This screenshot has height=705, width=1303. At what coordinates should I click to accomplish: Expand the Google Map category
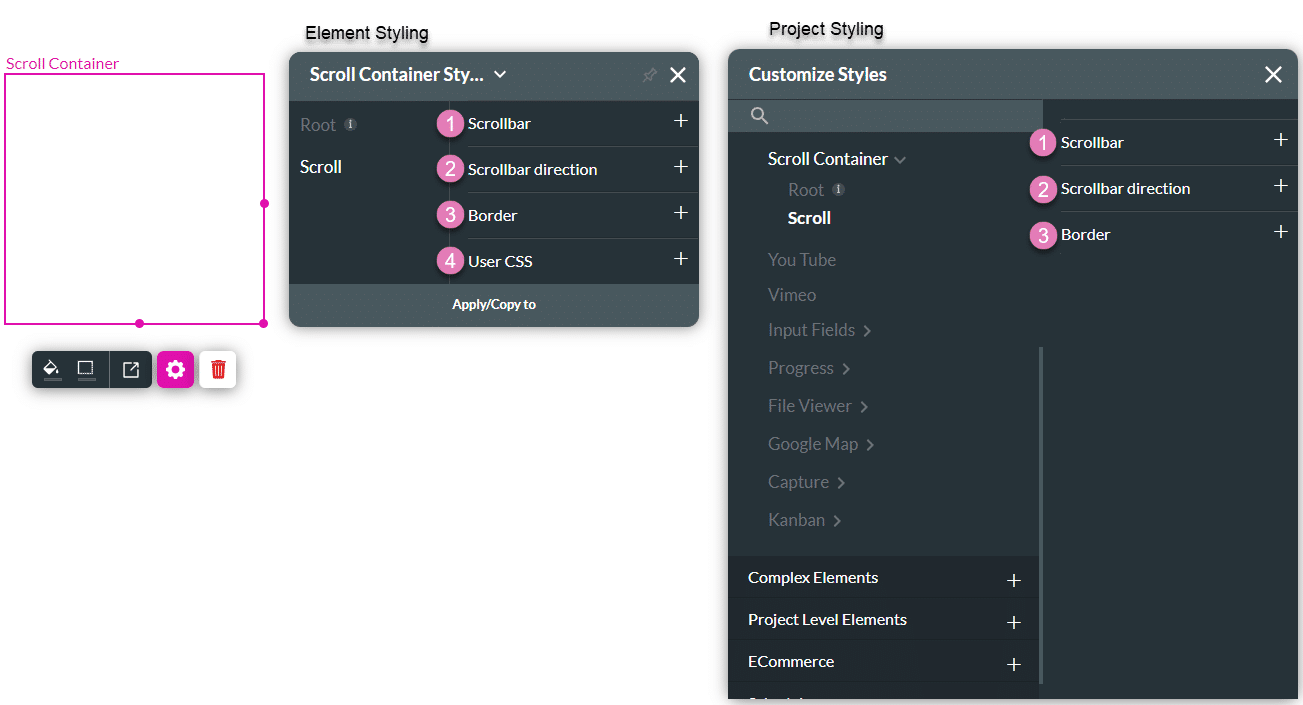(x=821, y=443)
